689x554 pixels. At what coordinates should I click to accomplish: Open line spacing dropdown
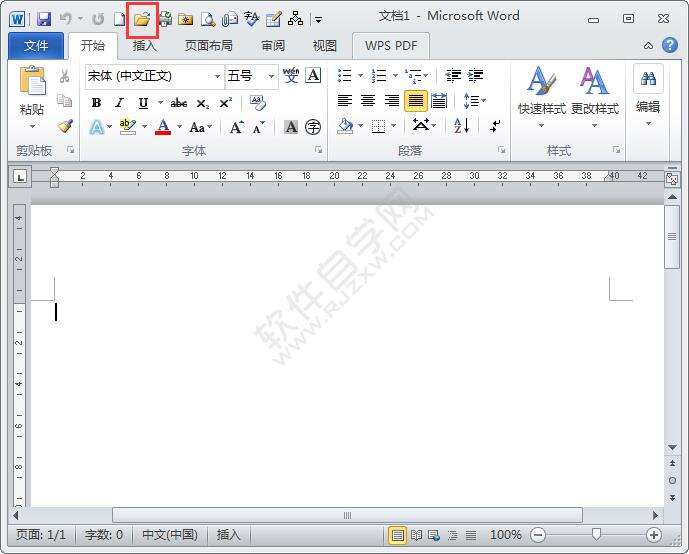[475, 101]
